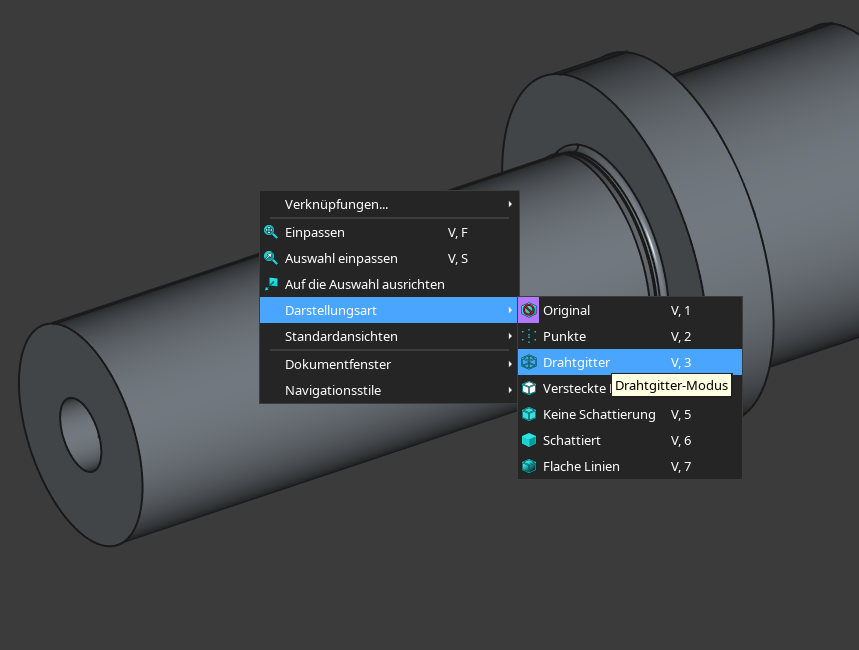This screenshot has width=859, height=650.
Task: Click the Original display mode icon
Action: pyautogui.click(x=529, y=310)
